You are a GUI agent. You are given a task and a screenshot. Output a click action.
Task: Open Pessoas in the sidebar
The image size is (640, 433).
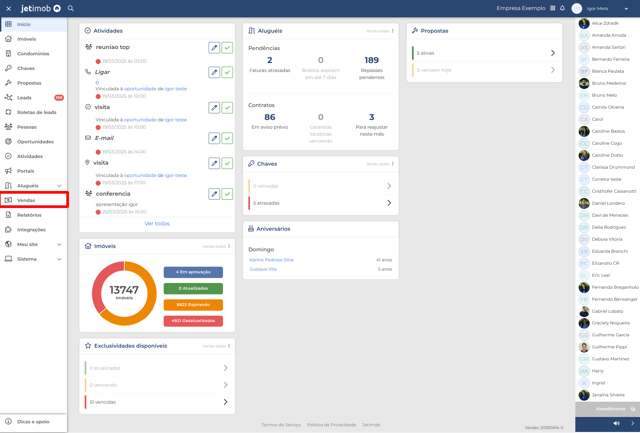tap(33, 127)
